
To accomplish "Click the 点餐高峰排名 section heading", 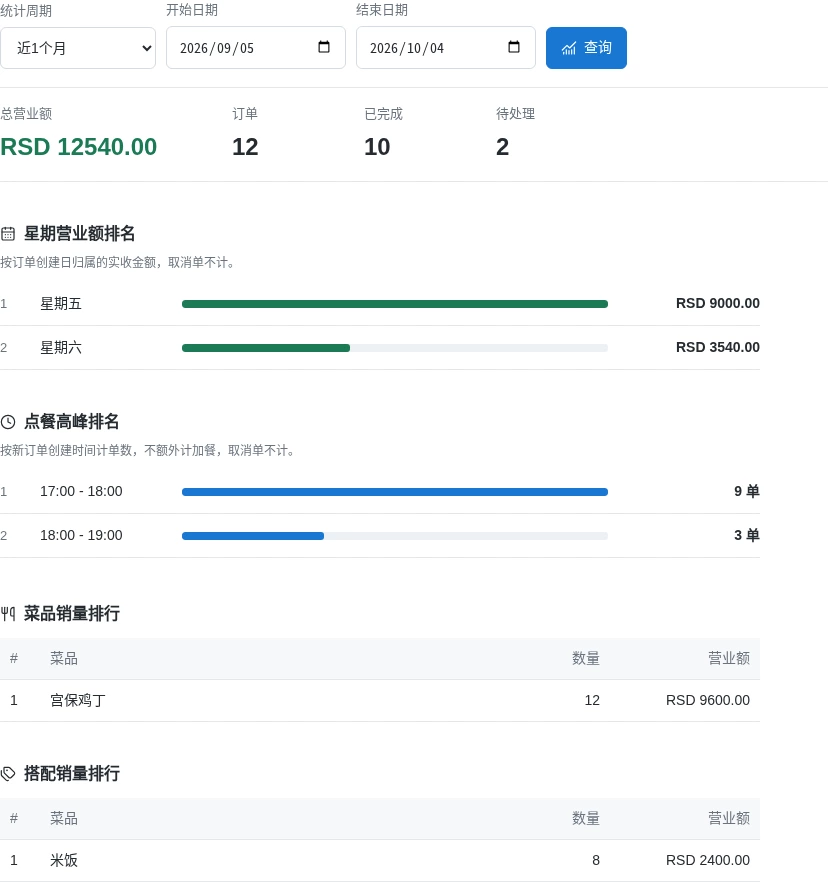I will (x=71, y=421).
